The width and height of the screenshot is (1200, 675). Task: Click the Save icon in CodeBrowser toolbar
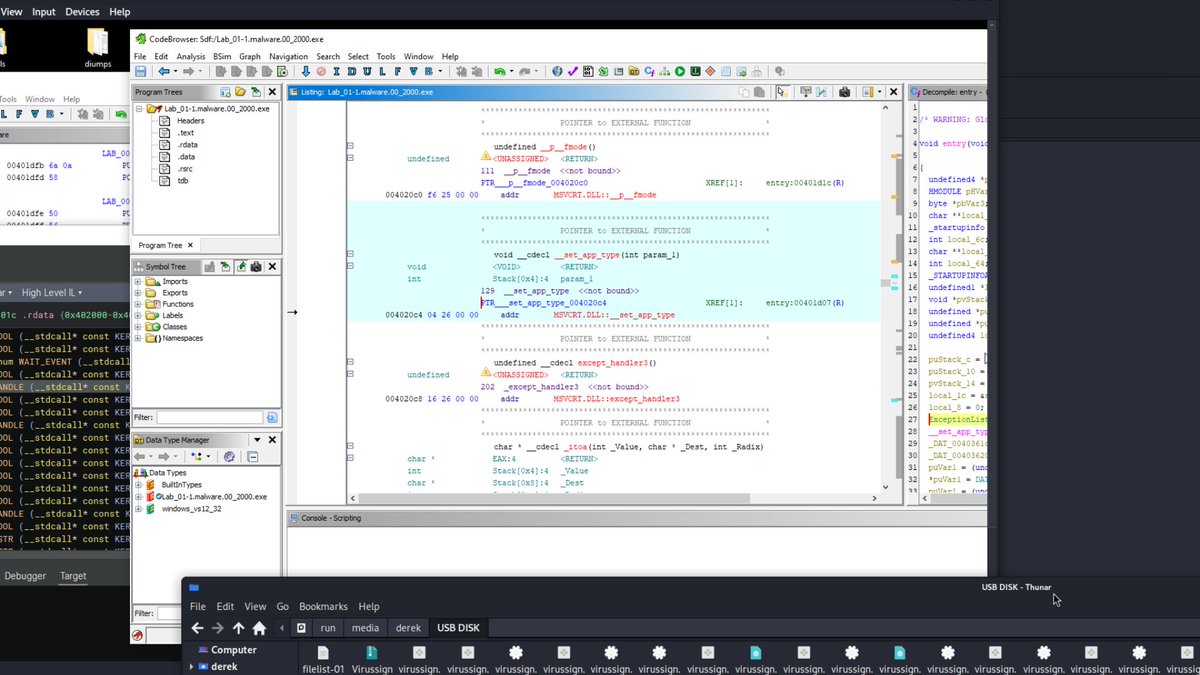tap(141, 72)
